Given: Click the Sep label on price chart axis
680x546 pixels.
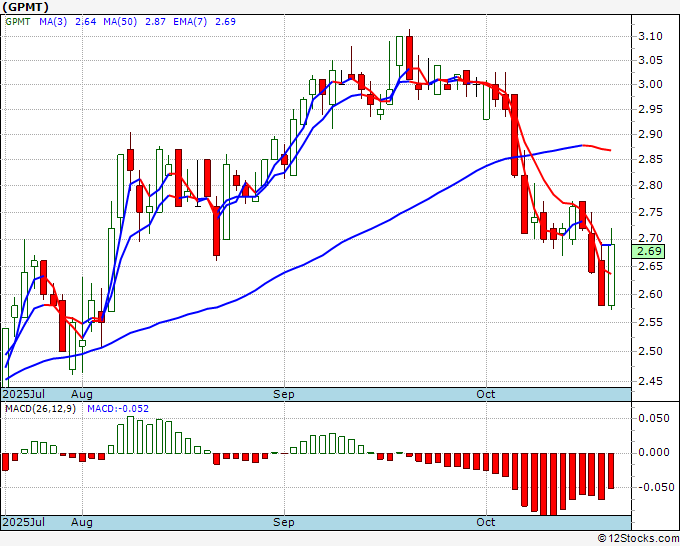Looking at the screenshot, I should (284, 394).
